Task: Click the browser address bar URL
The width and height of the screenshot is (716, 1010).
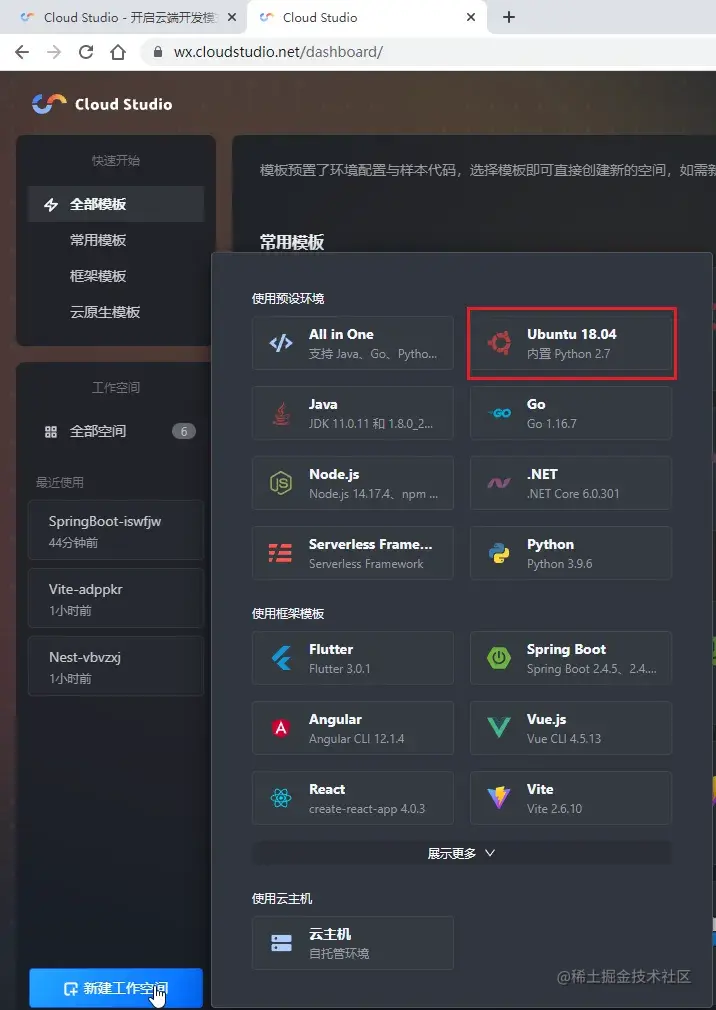Action: 278,52
